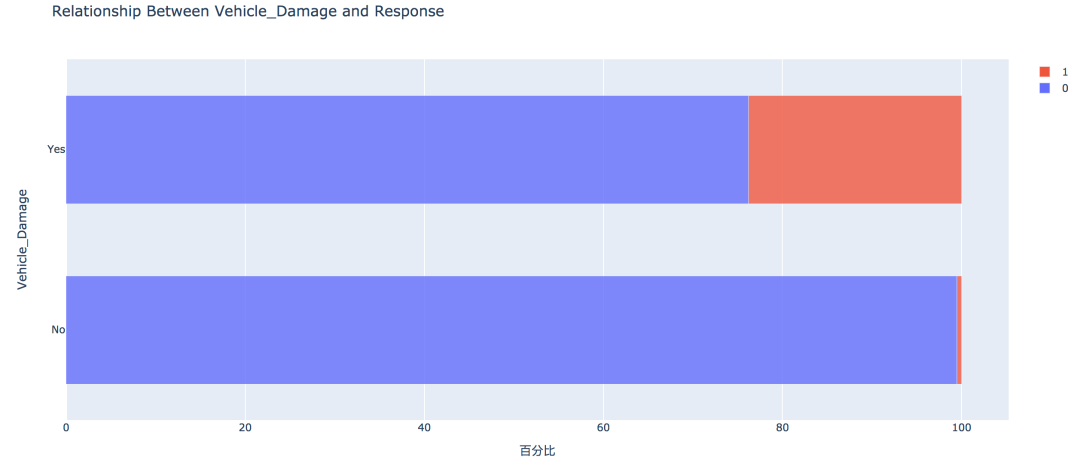Click the thin red segment of No bar
The width and height of the screenshot is (1080, 463).
pos(959,329)
